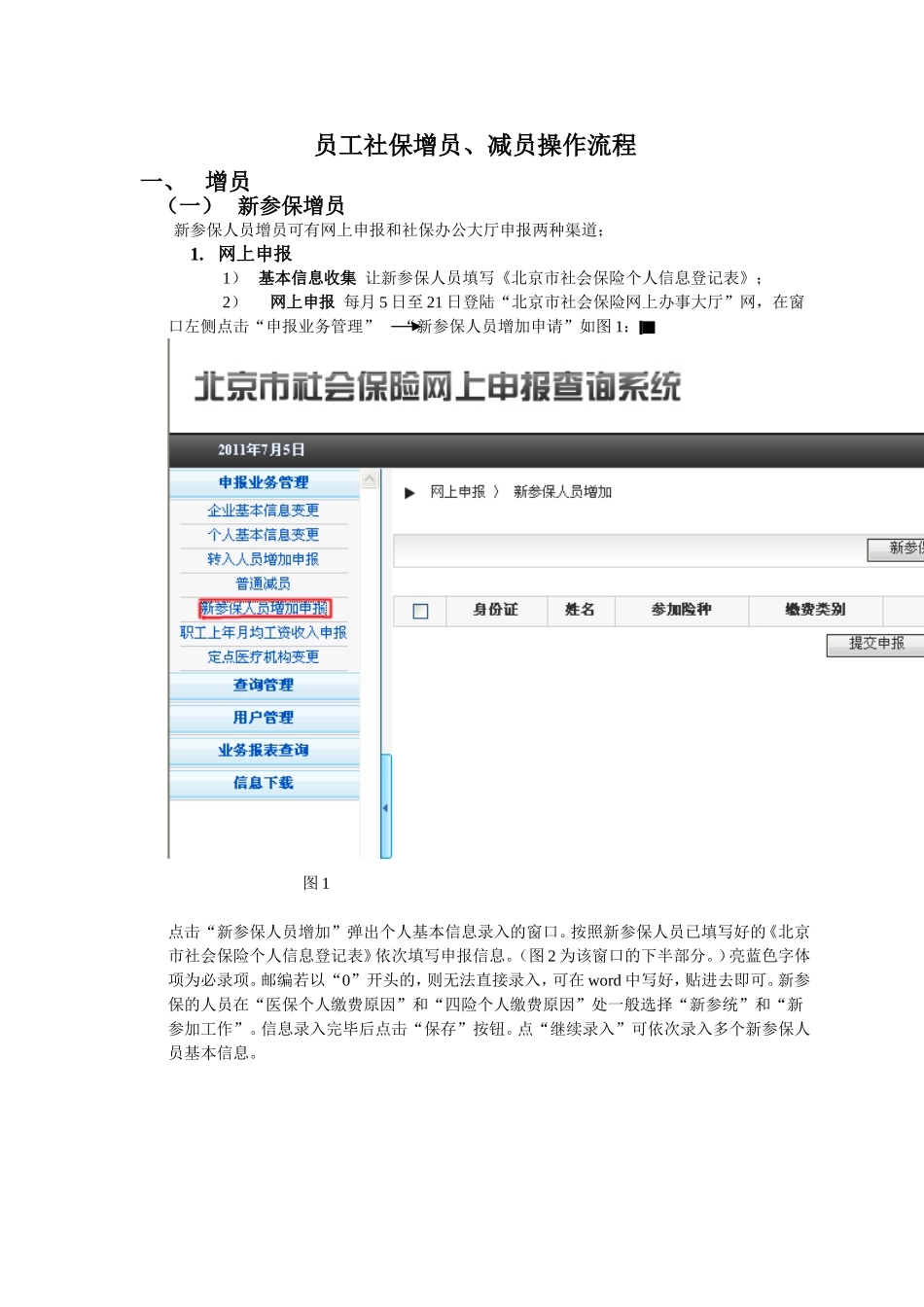Click the 北京市社会保险网上申报查询系统 title banner
The width and height of the screenshot is (924, 1307).
(438, 386)
